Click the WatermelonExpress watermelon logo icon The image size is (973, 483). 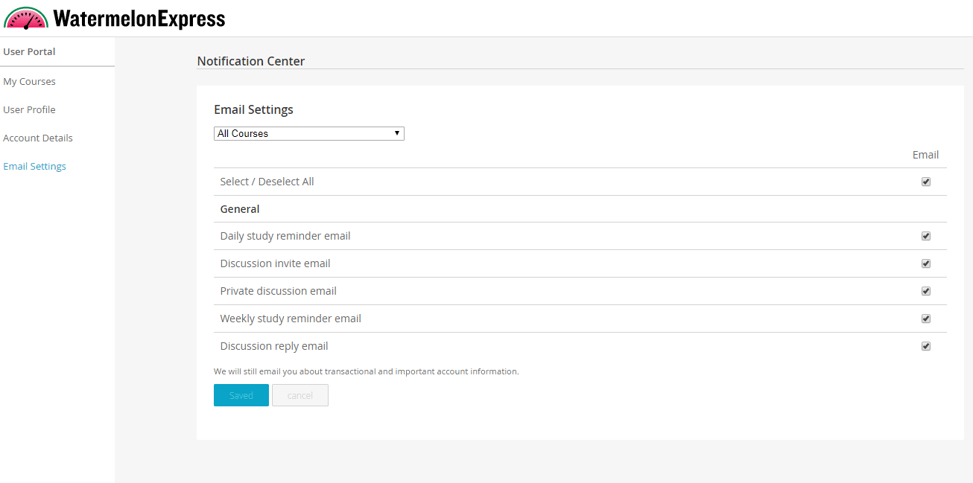click(x=25, y=19)
